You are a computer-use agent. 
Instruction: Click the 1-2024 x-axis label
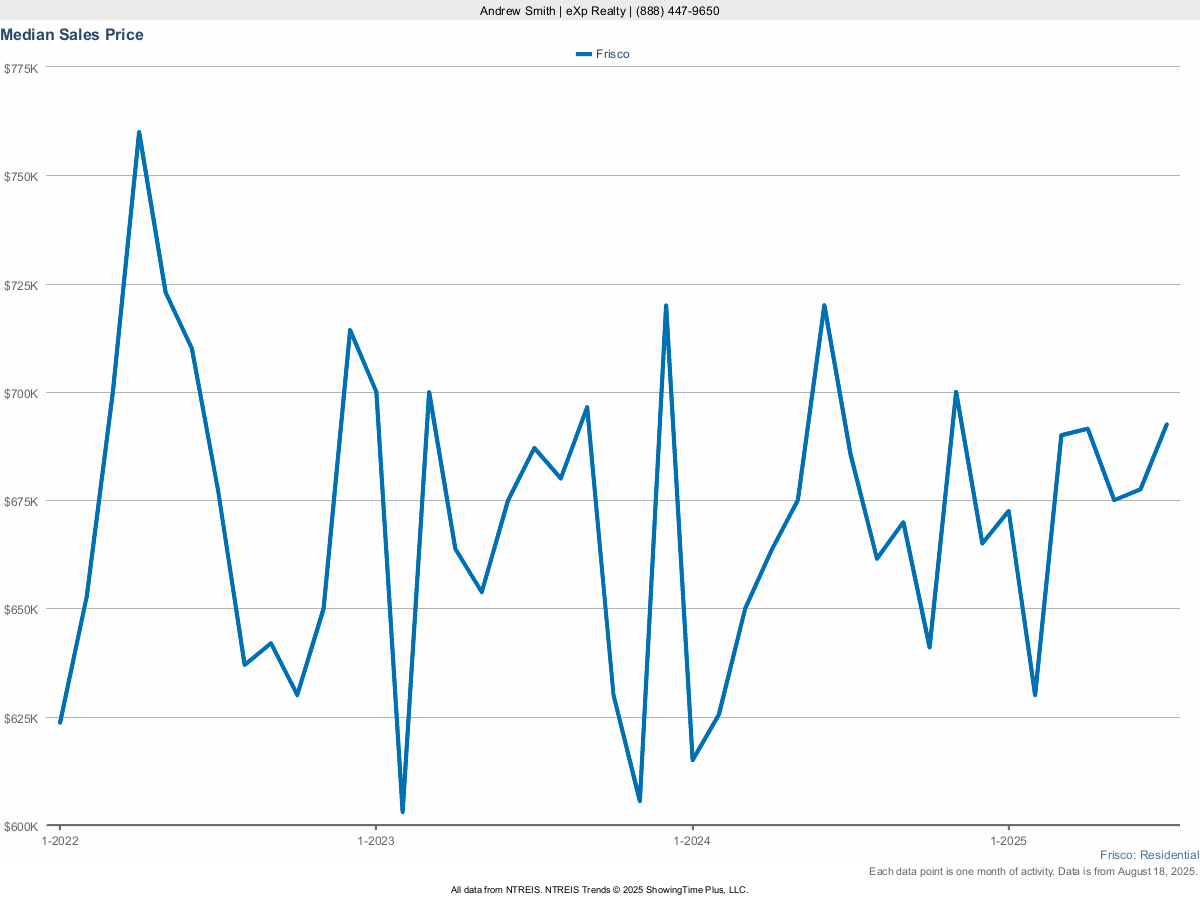point(692,841)
